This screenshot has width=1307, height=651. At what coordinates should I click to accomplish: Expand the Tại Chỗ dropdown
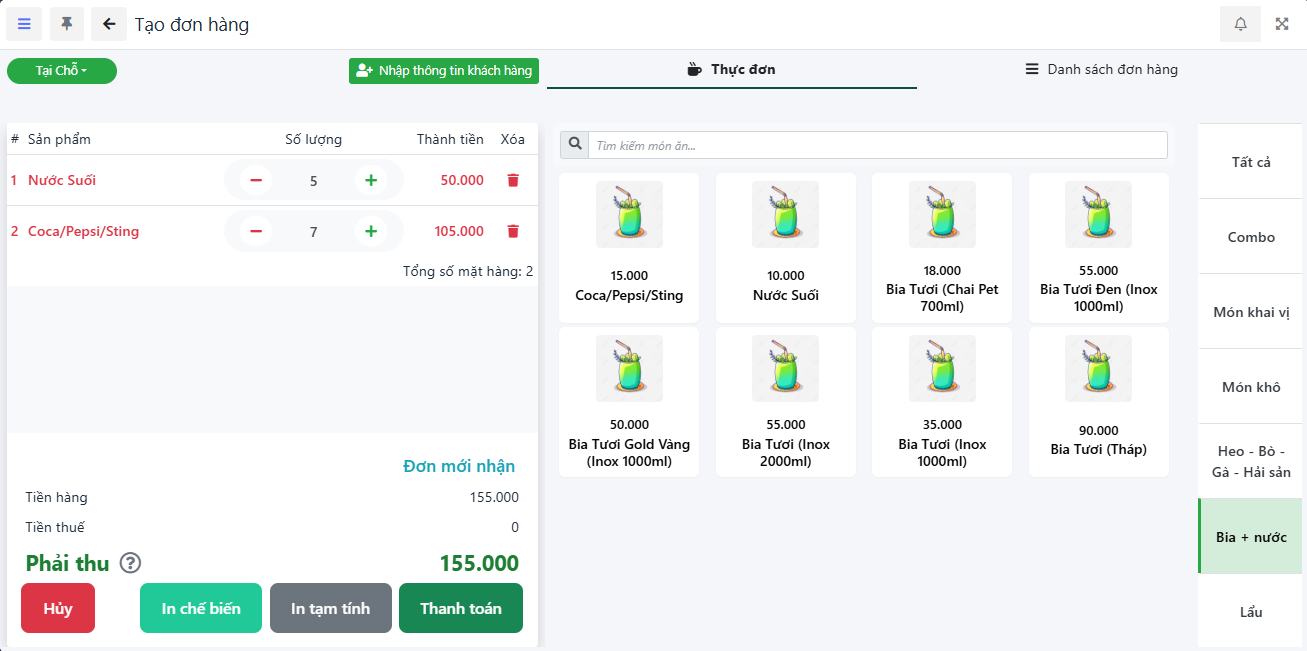point(62,71)
